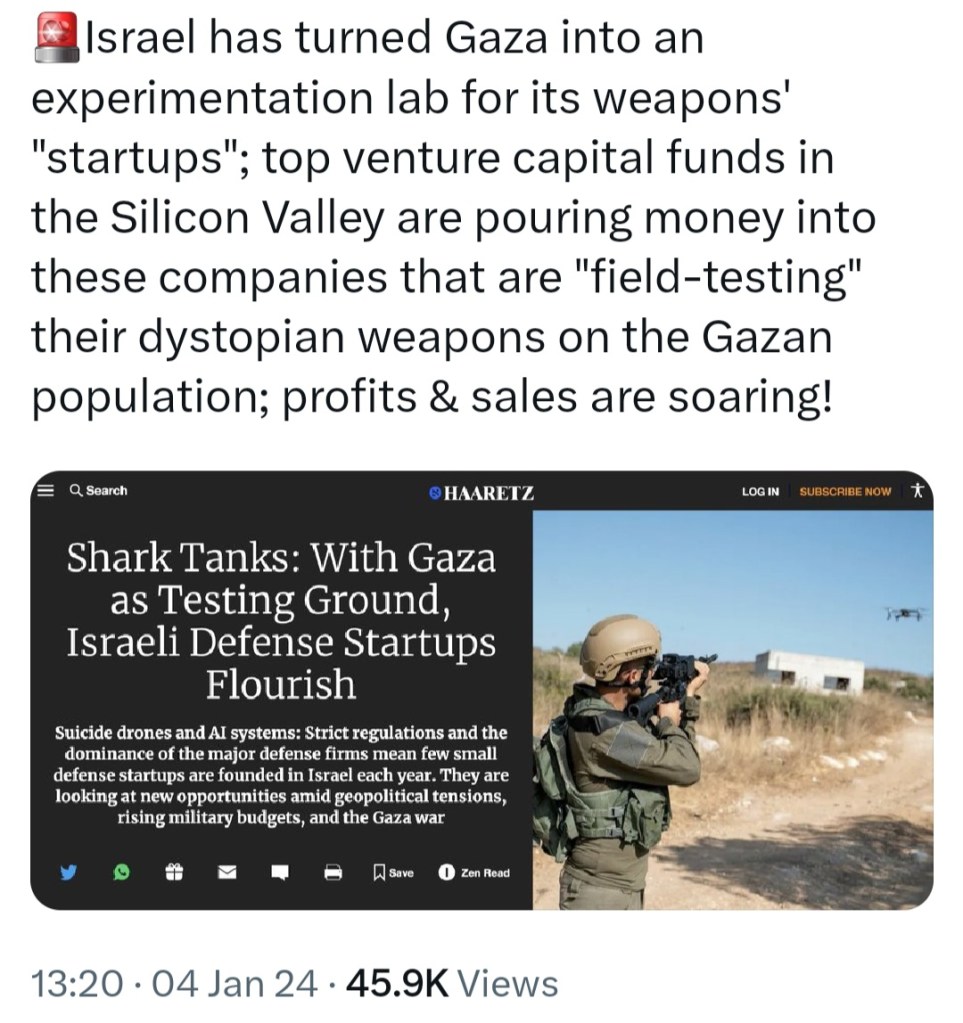The image size is (963, 1023).
Task: Open the hamburger menu on Haaretz
Action: pyautogui.click(x=44, y=491)
